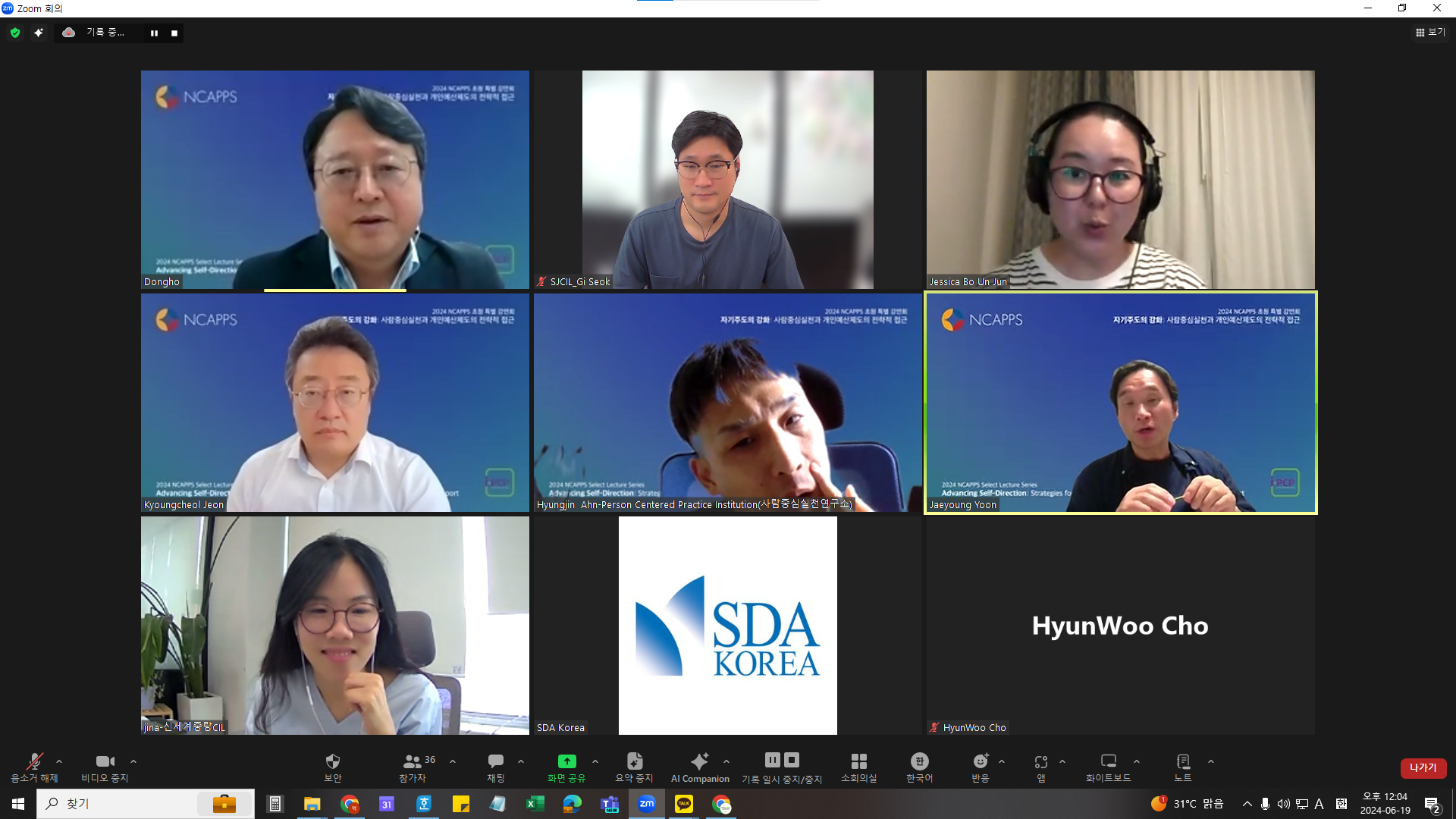
Task: Click the green Share Screen icon
Action: 566,761
